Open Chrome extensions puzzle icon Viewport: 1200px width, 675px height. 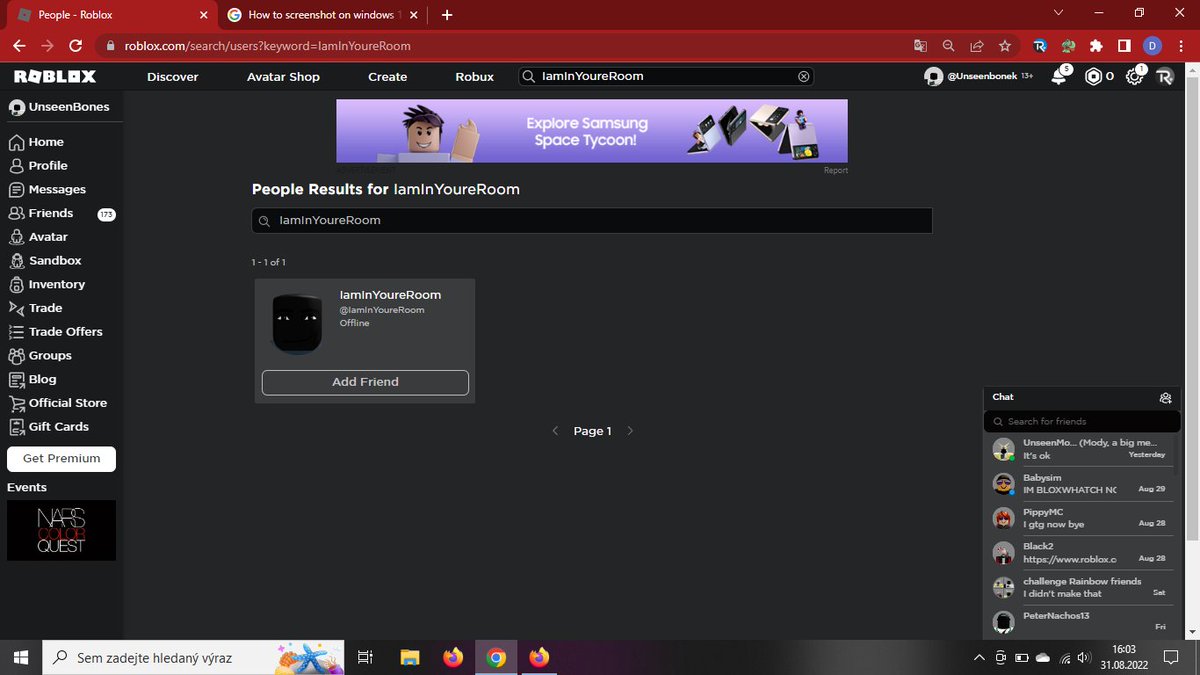[1096, 45]
